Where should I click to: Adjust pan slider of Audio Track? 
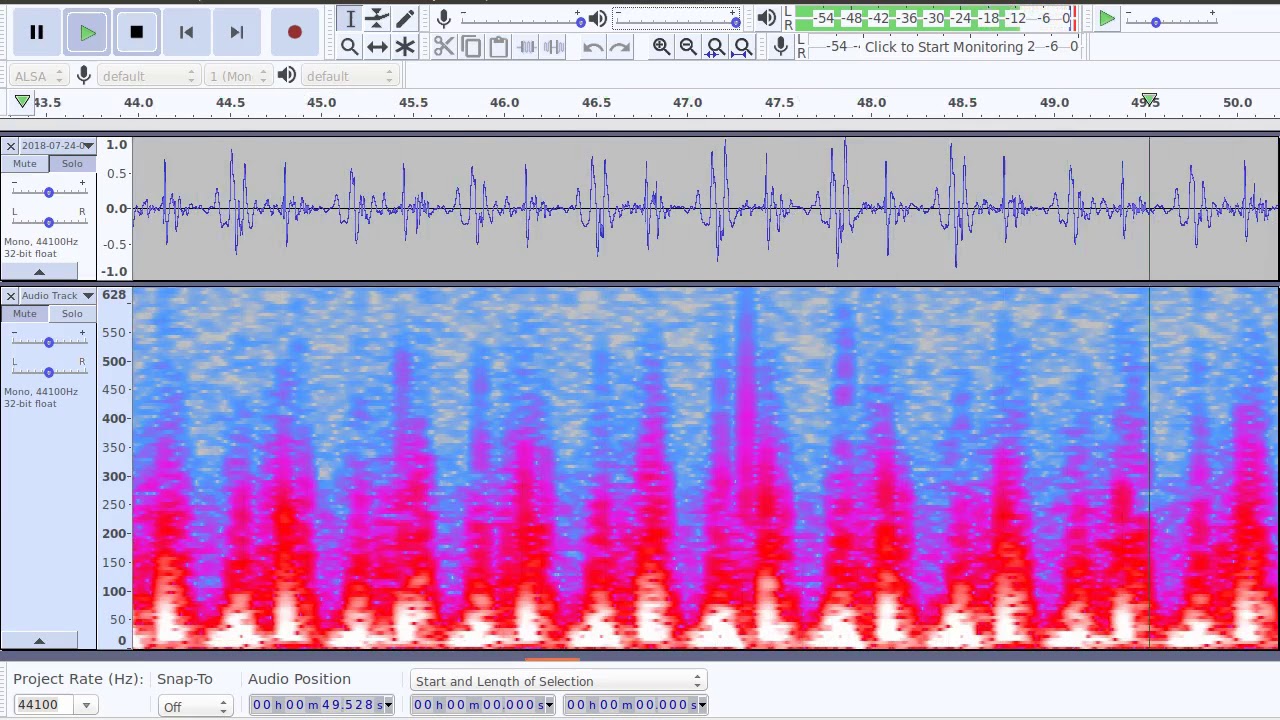click(x=48, y=372)
